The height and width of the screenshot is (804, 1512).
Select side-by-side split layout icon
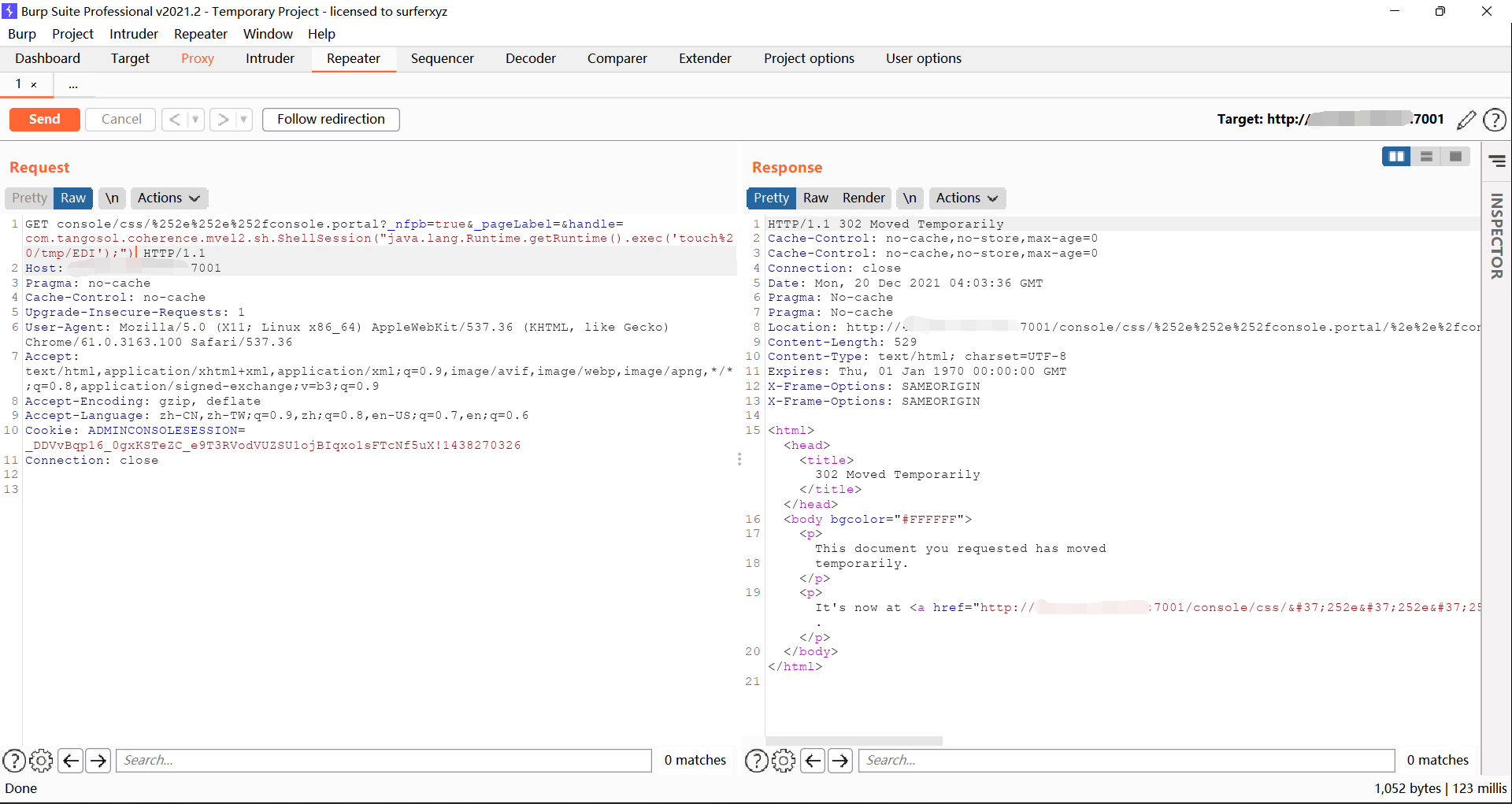(x=1396, y=157)
